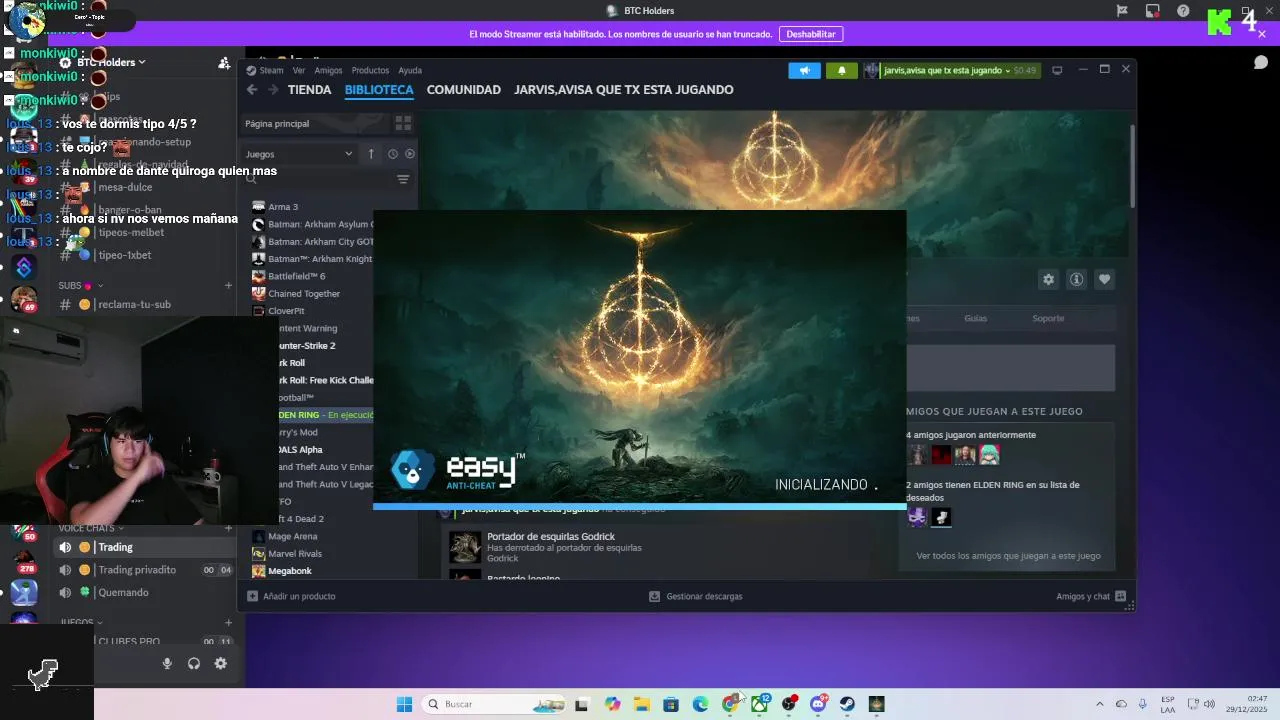The height and width of the screenshot is (720, 1280).
Task: Open ELDEN RING settings gear icon
Action: (x=1048, y=280)
